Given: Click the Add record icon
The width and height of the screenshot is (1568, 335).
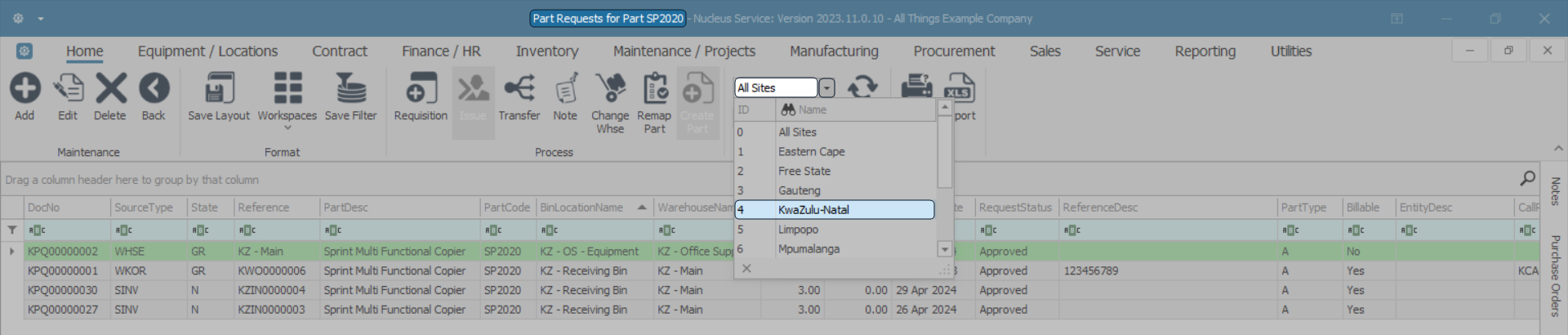Looking at the screenshot, I should (x=24, y=88).
